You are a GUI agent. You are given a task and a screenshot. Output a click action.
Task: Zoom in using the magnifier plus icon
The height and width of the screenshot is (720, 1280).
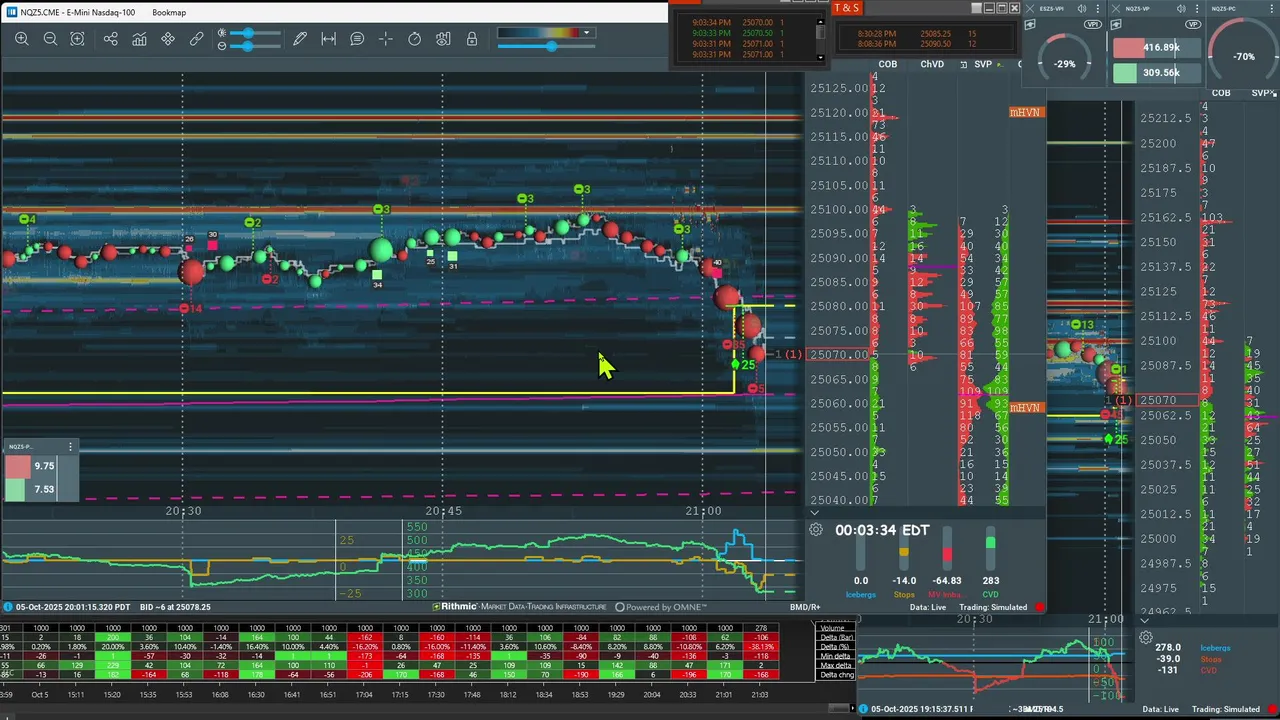22,39
